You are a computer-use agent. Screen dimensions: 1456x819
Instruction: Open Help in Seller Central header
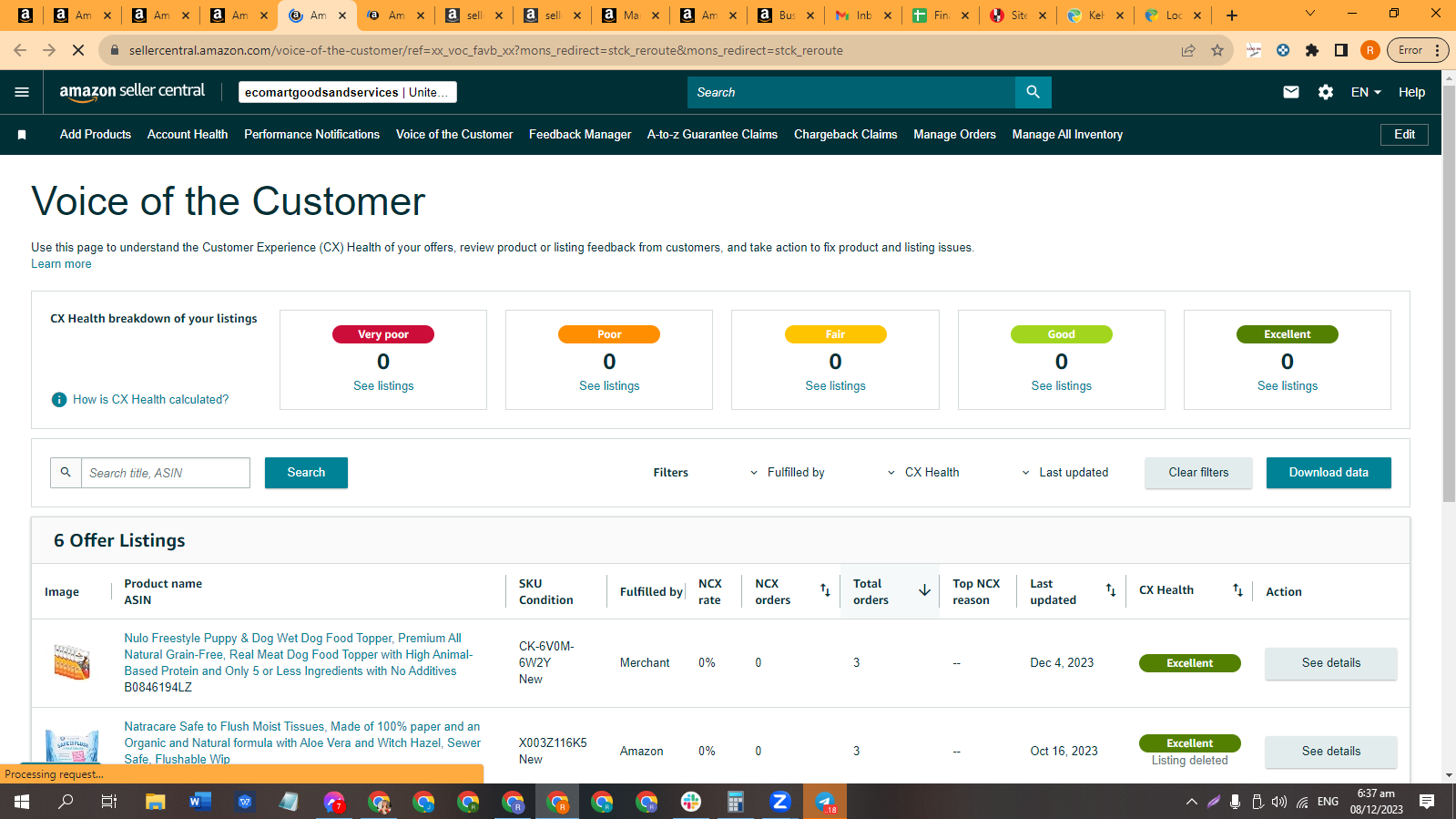coord(1411,92)
